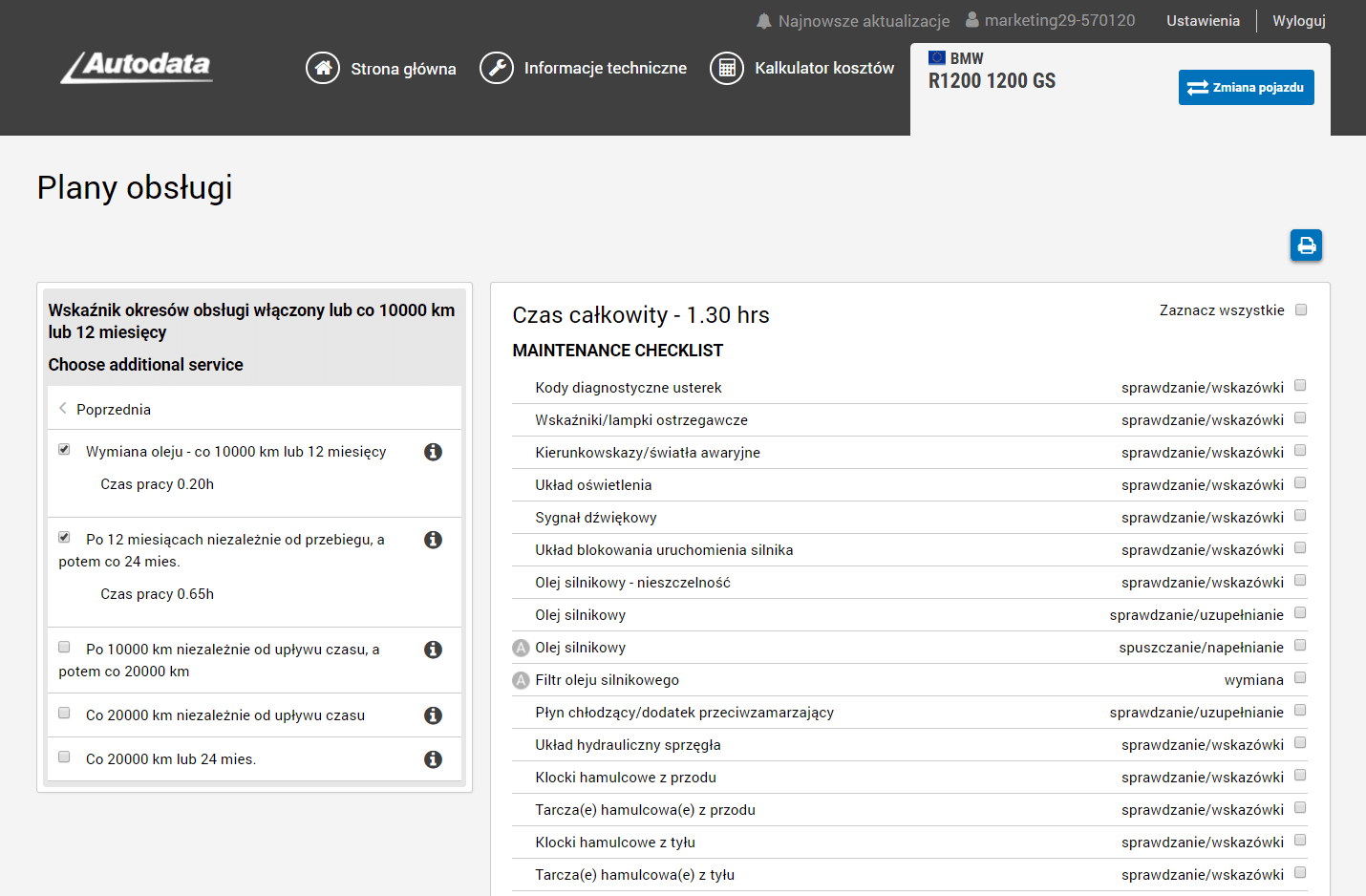This screenshot has width=1366, height=896.
Task: Tick checkbox for Układ hydrauliczny sprzęgła
Action: (1300, 743)
